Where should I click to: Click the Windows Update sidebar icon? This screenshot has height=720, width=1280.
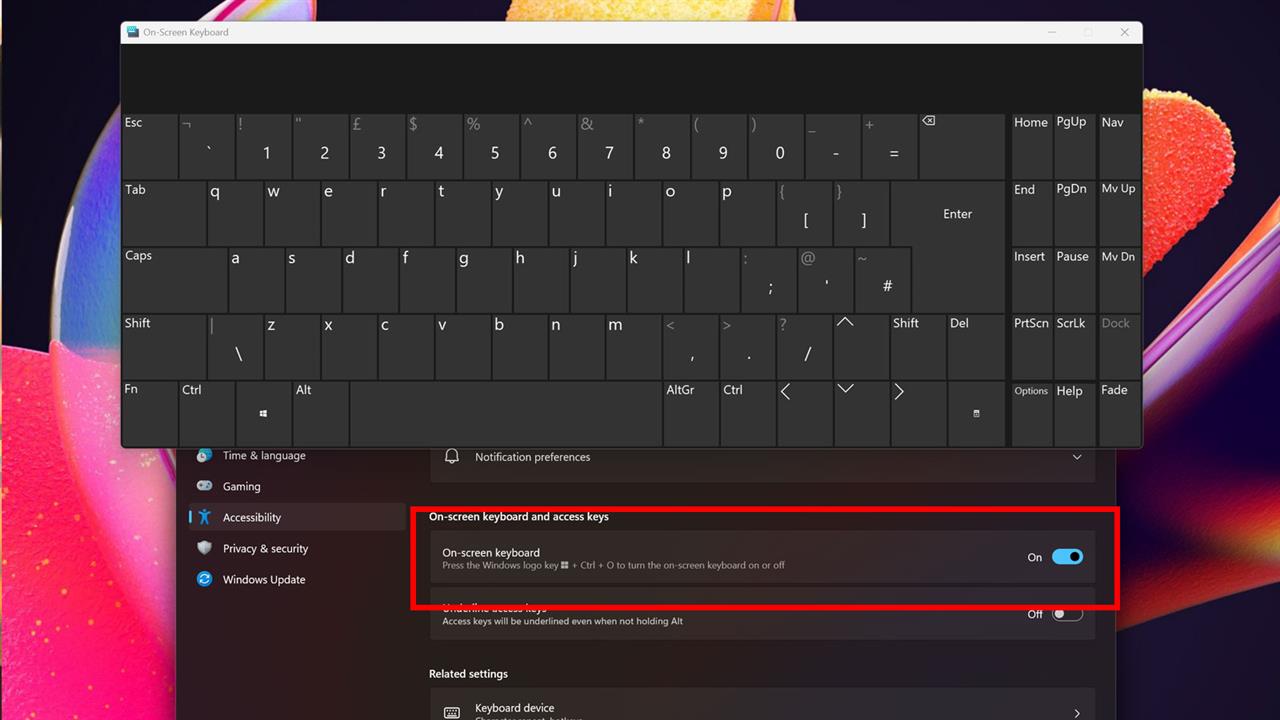point(204,579)
